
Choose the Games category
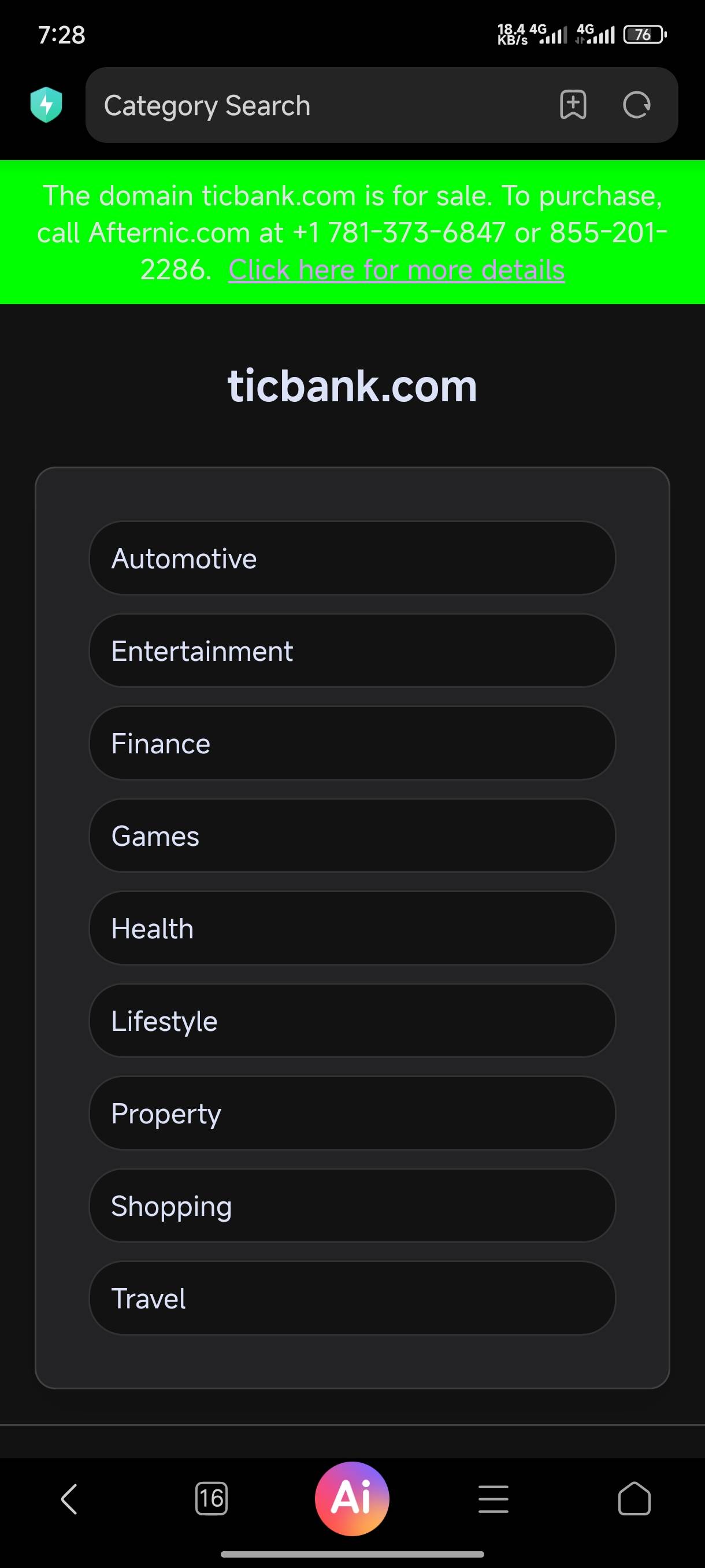coord(352,835)
